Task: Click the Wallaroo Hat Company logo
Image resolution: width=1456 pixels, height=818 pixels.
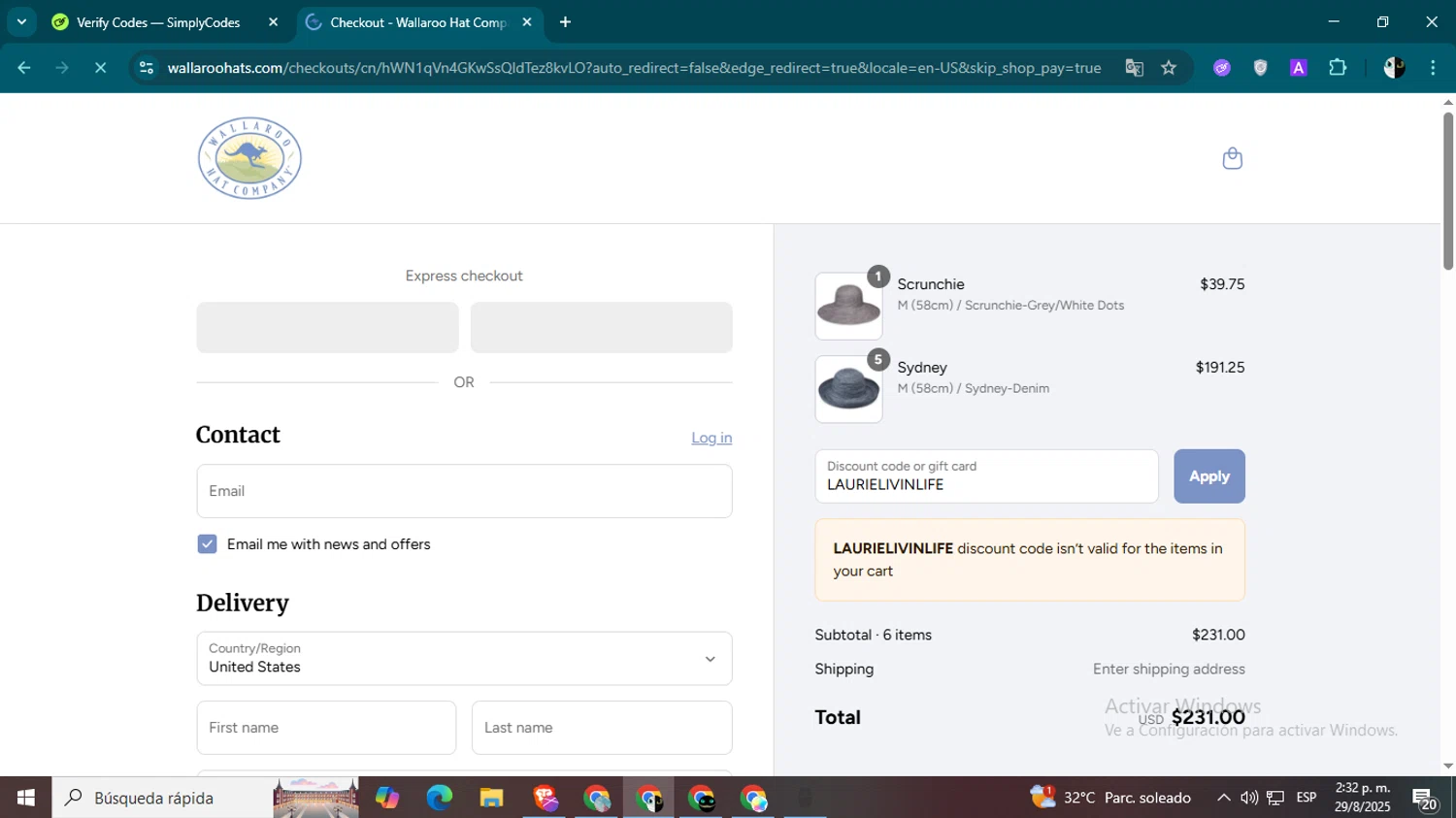Action: pyautogui.click(x=249, y=158)
